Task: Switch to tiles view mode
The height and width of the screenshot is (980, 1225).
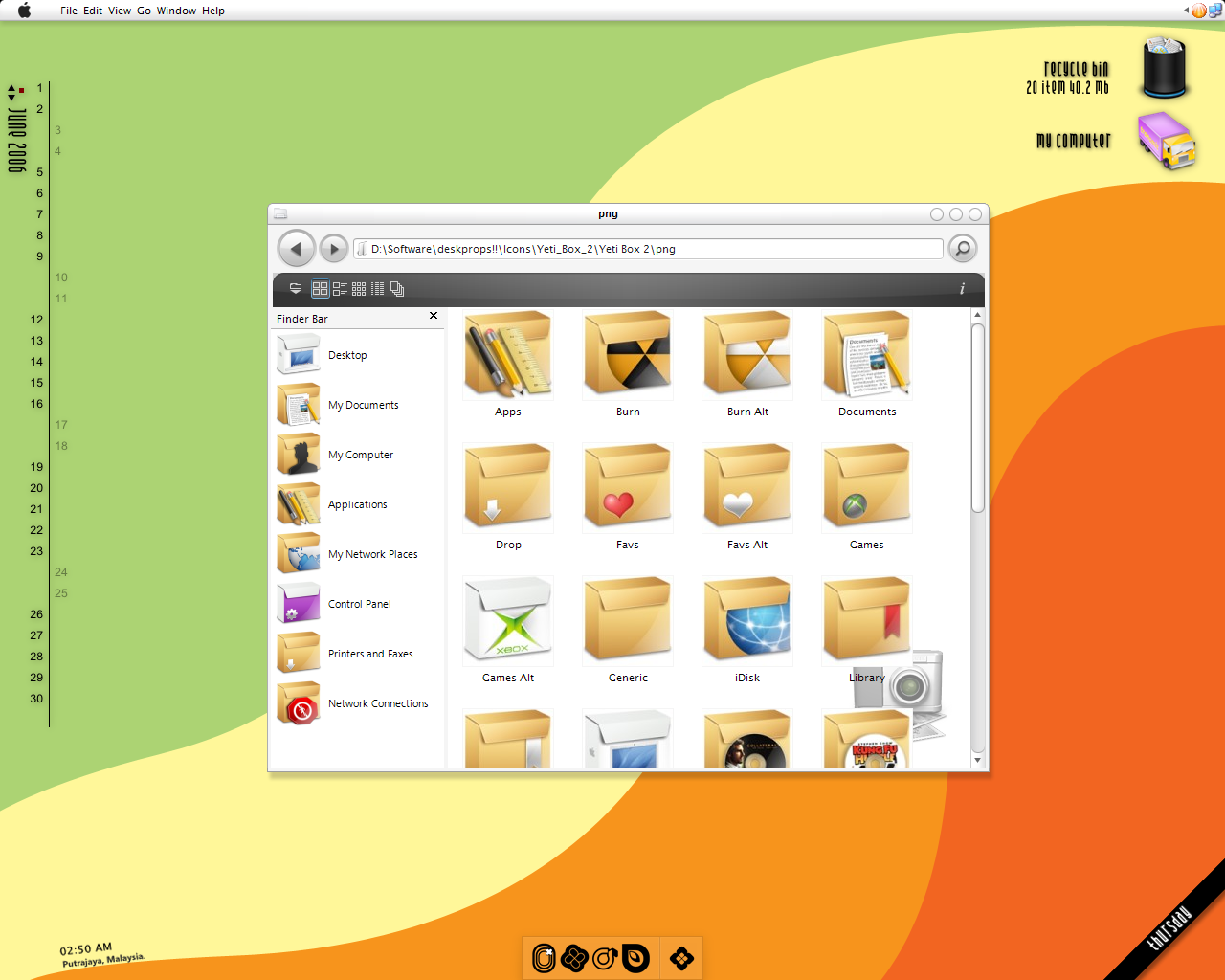Action: pos(340,288)
